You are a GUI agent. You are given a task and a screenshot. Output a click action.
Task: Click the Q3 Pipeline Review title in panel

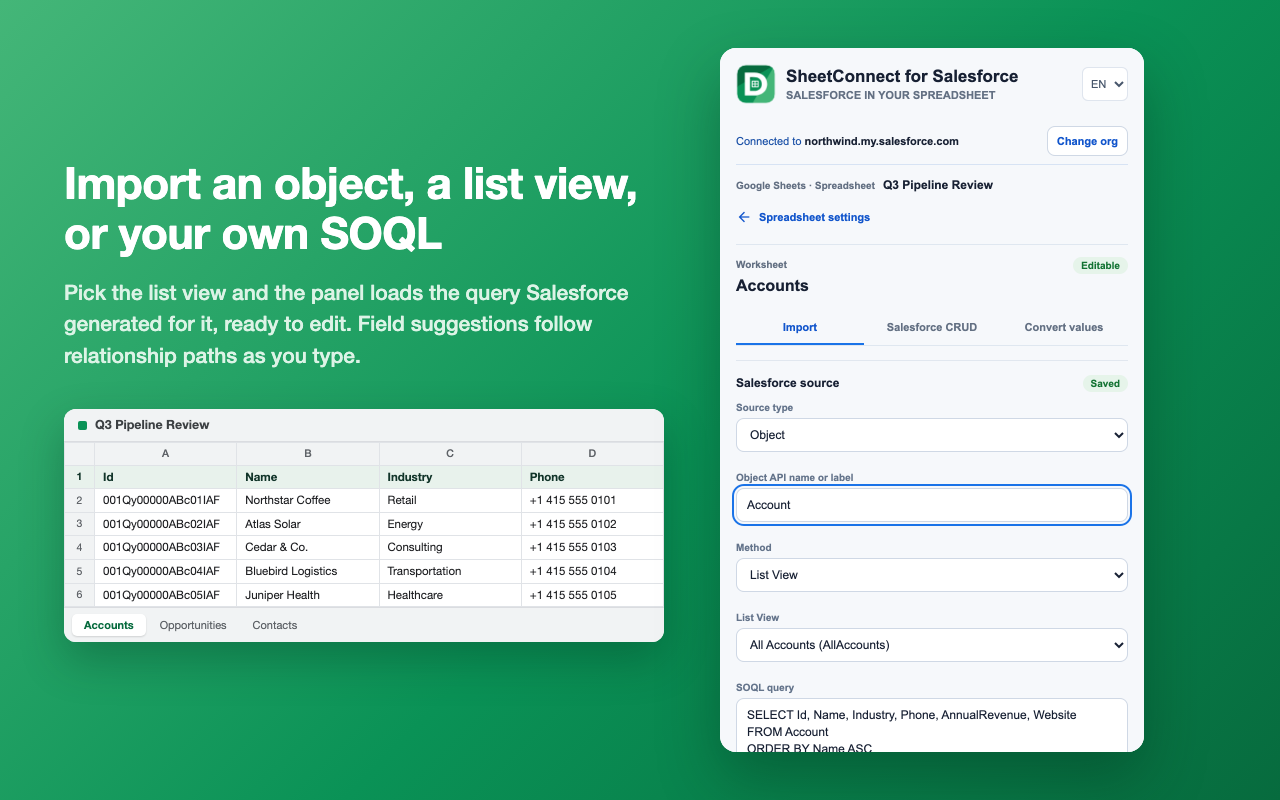coord(938,185)
